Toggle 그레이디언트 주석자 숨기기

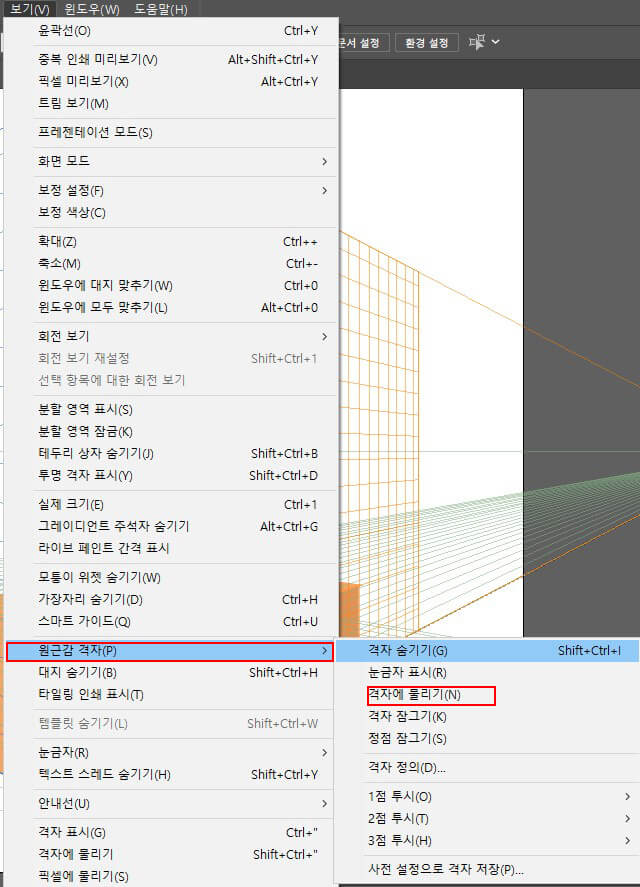(170, 527)
